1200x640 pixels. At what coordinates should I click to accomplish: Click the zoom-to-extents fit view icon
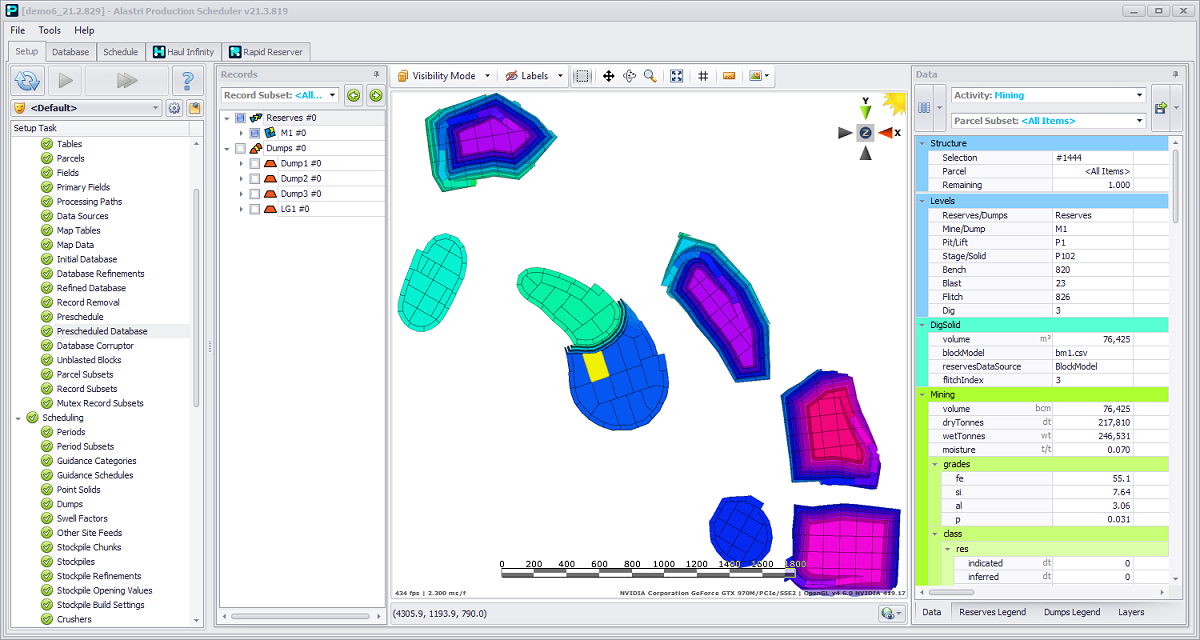coord(677,76)
